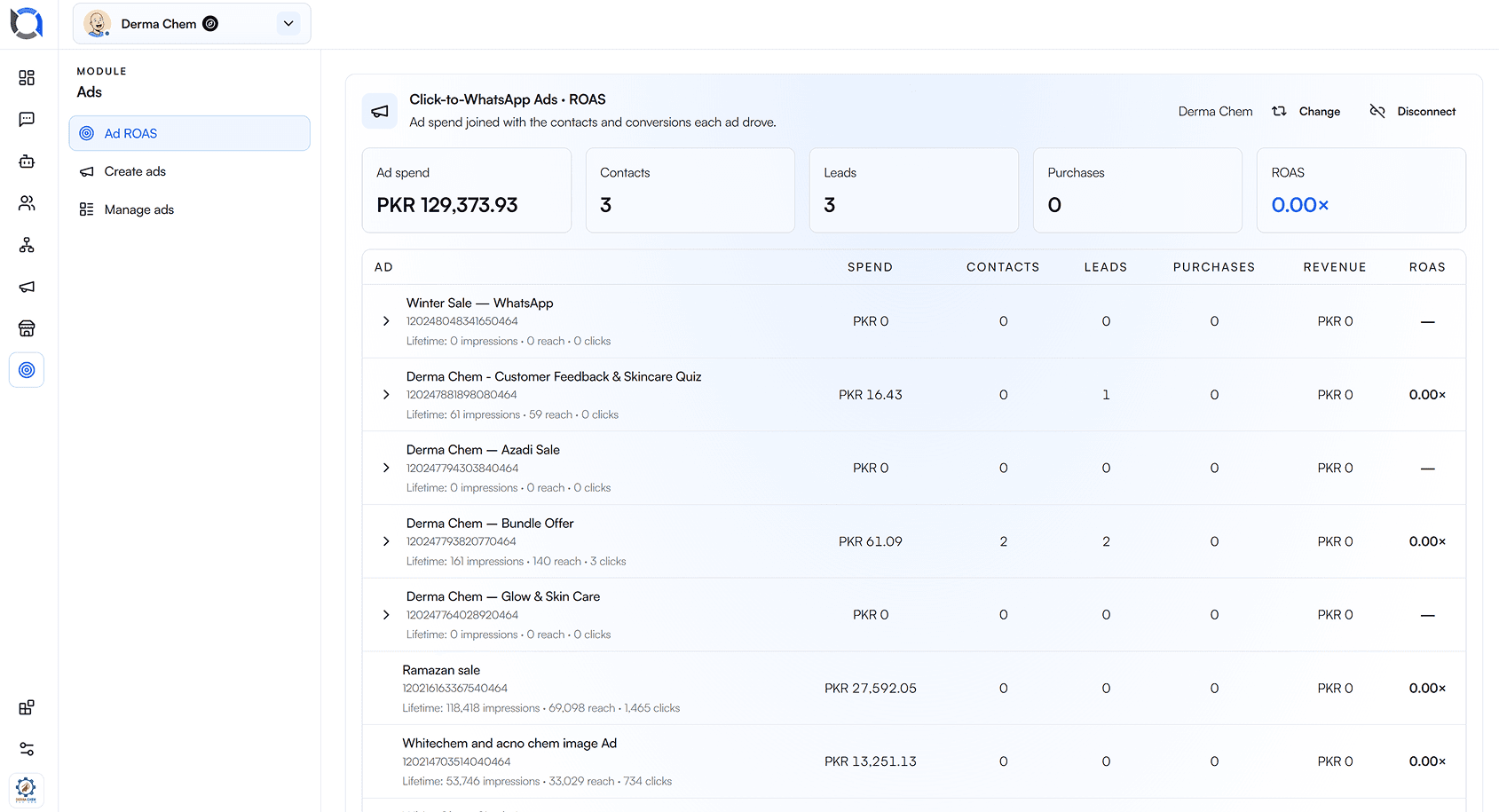
Task: Expand the Winter Sale — WhatsApp row
Action: [x=386, y=321]
